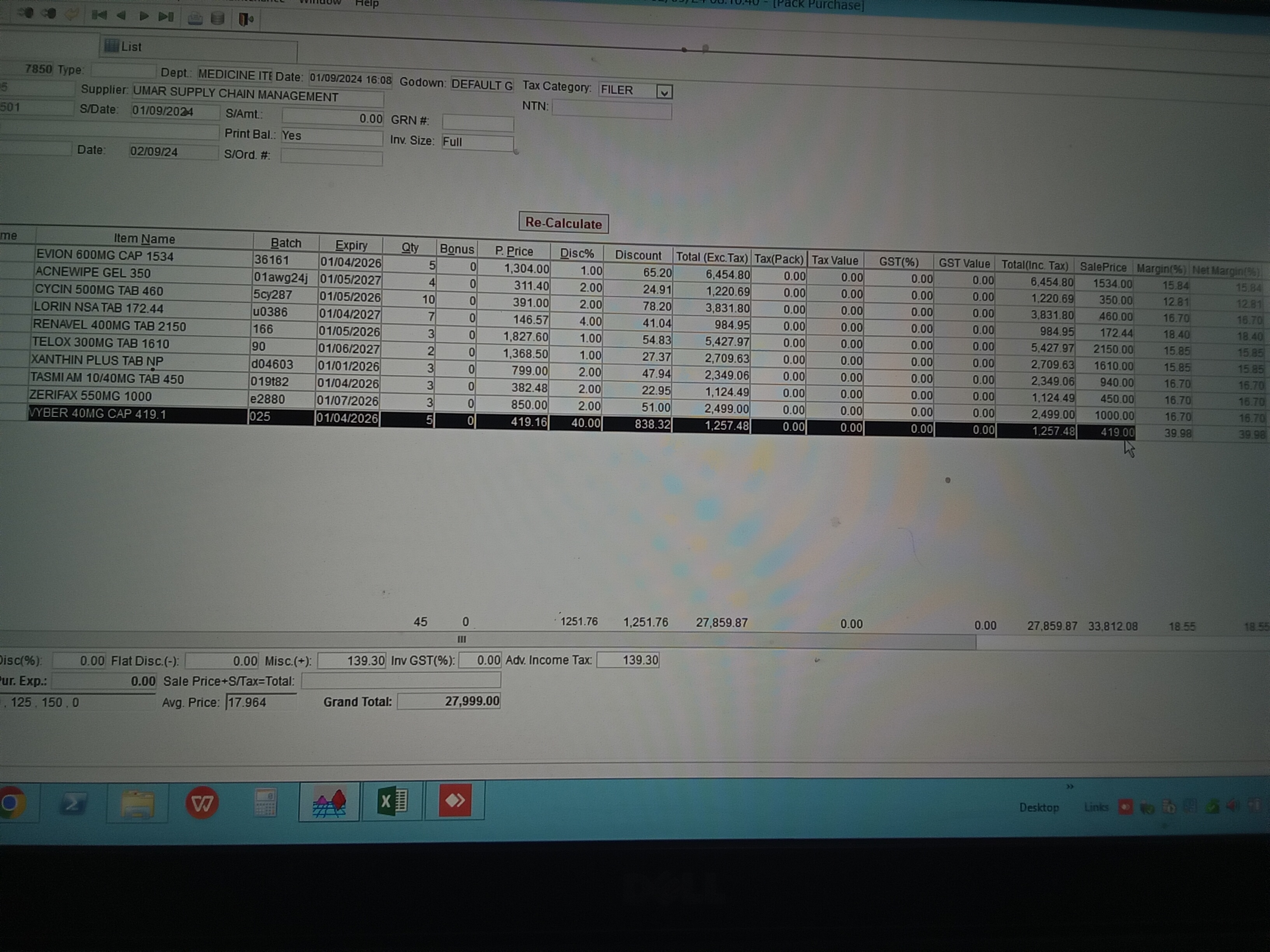Click the Flat Disc.(-) input field
The height and width of the screenshot is (952, 1270).
pos(222,661)
